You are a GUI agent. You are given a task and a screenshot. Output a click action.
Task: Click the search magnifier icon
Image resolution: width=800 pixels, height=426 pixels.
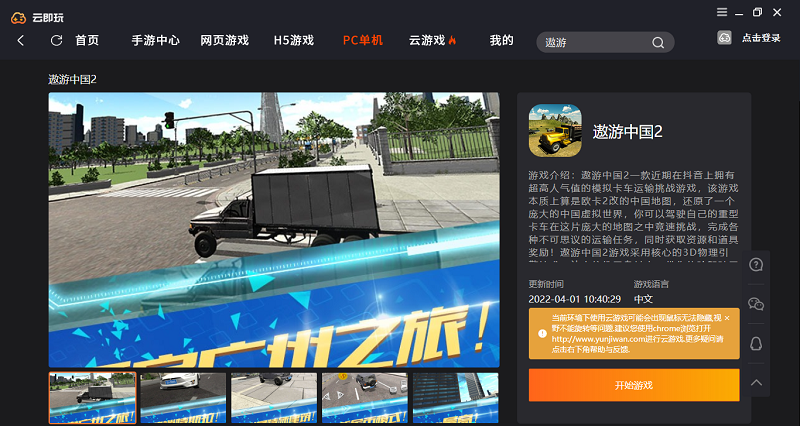click(x=658, y=43)
